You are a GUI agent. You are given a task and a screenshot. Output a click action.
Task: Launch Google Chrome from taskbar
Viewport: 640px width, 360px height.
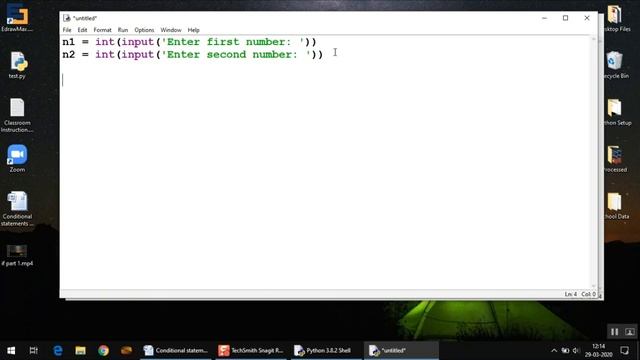[x=103, y=351]
